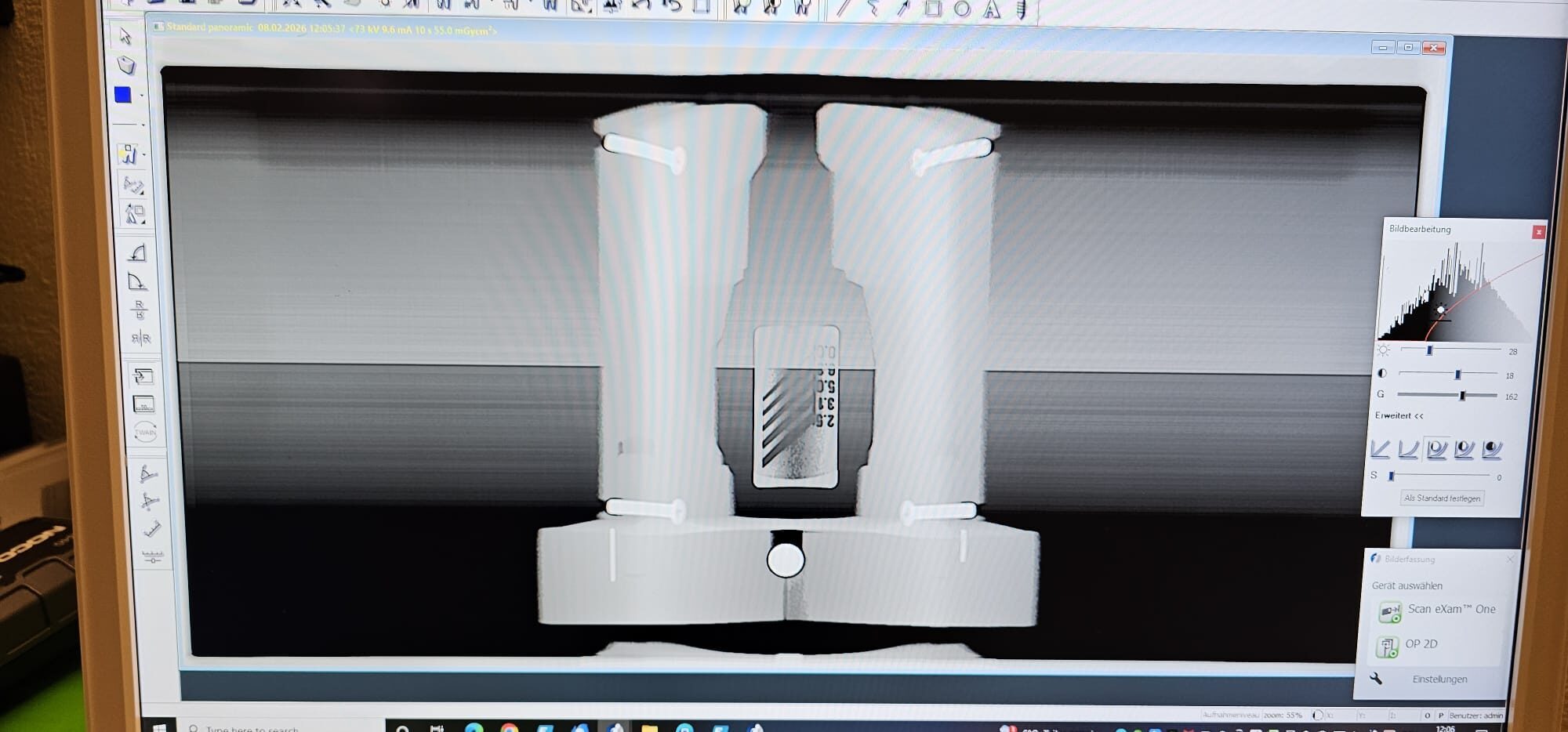The image size is (1568, 732).
Task: Collapse the 'Erweitert <<' section
Action: [1399, 415]
